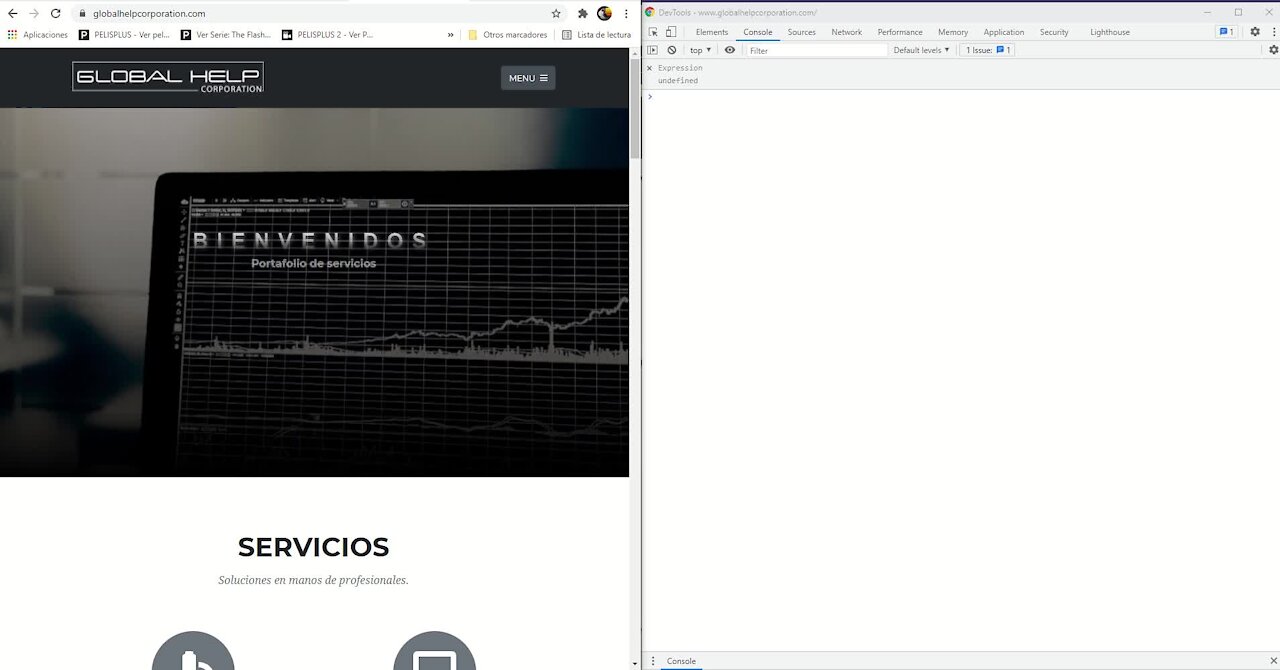The height and width of the screenshot is (670, 1280).
Task: Open DevTools customize three-dot menu
Action: (x=1272, y=32)
